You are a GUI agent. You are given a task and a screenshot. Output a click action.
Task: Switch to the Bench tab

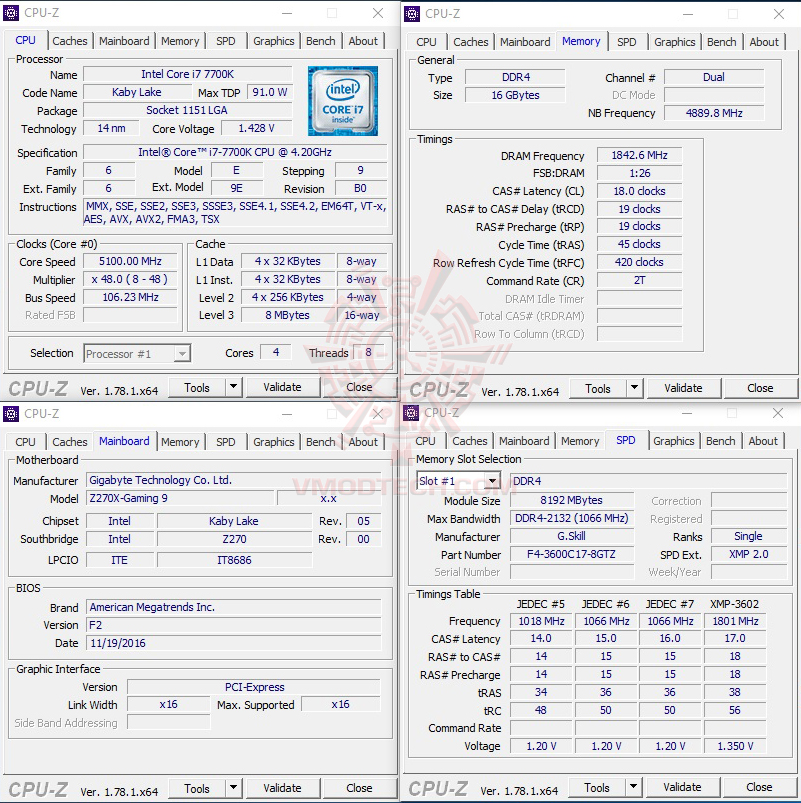click(x=320, y=41)
